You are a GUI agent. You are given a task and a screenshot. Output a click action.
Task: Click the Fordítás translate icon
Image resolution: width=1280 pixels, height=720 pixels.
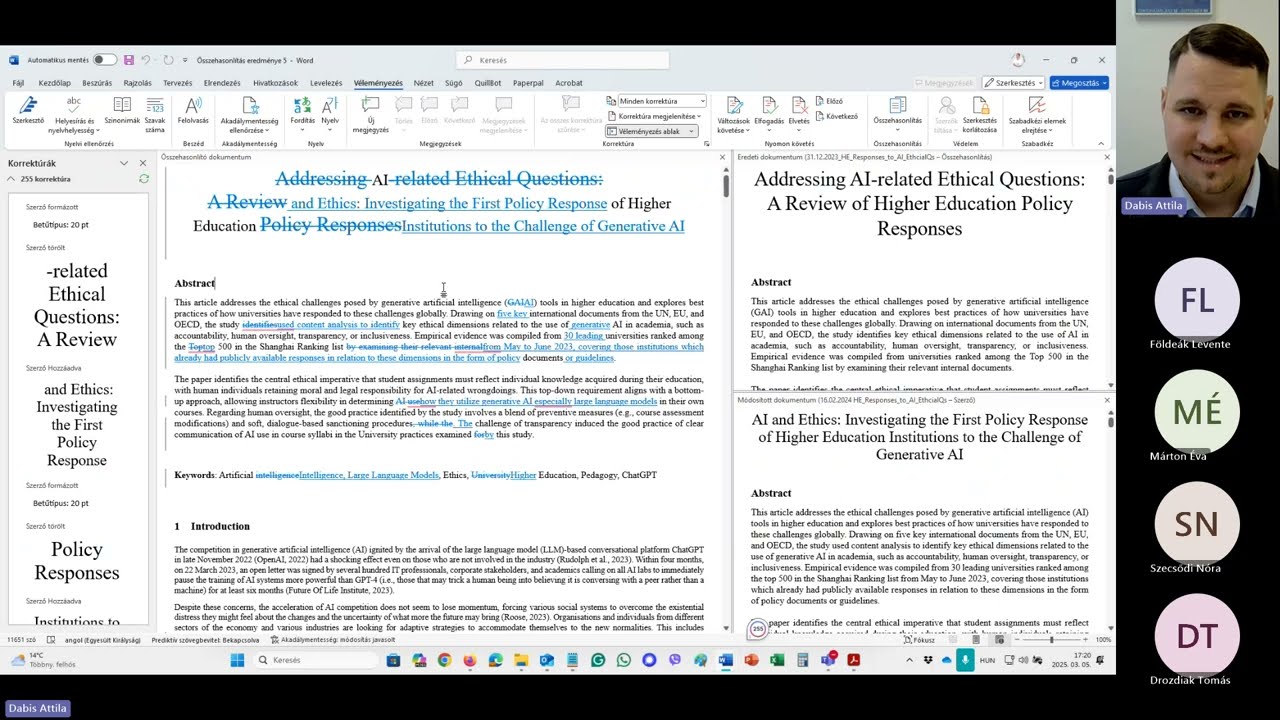[x=302, y=112]
